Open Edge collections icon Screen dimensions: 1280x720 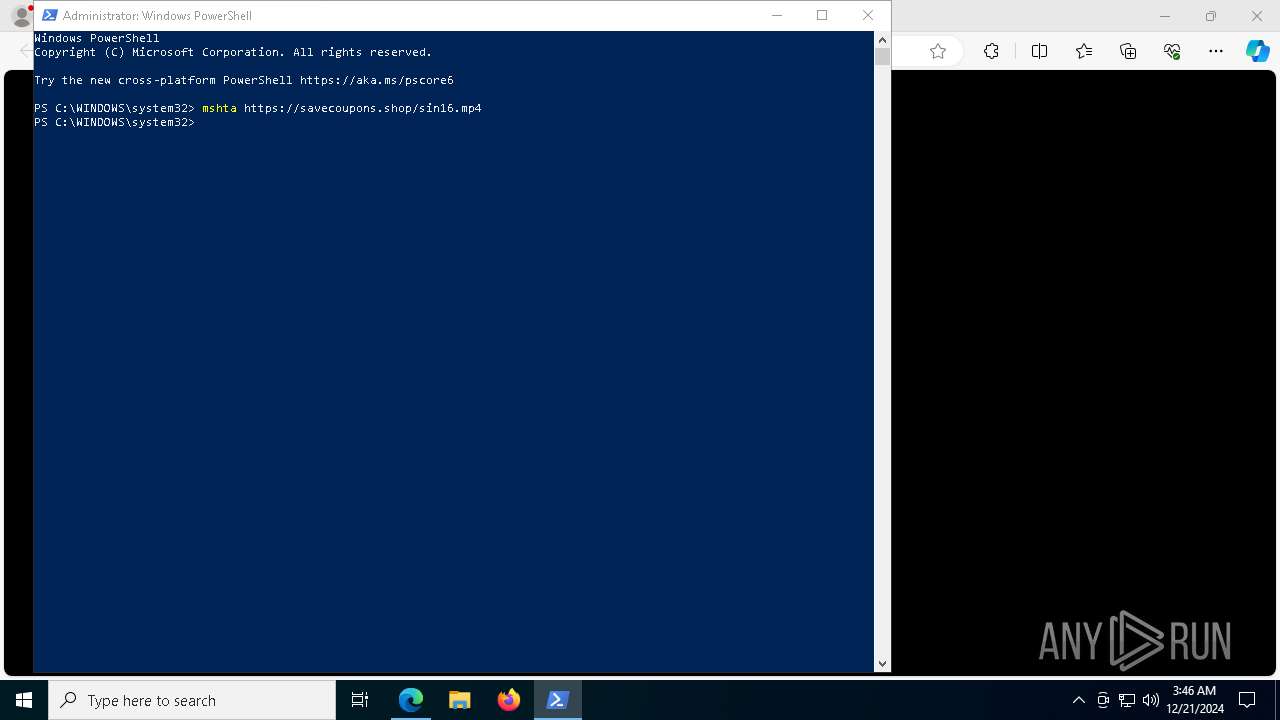(1128, 51)
